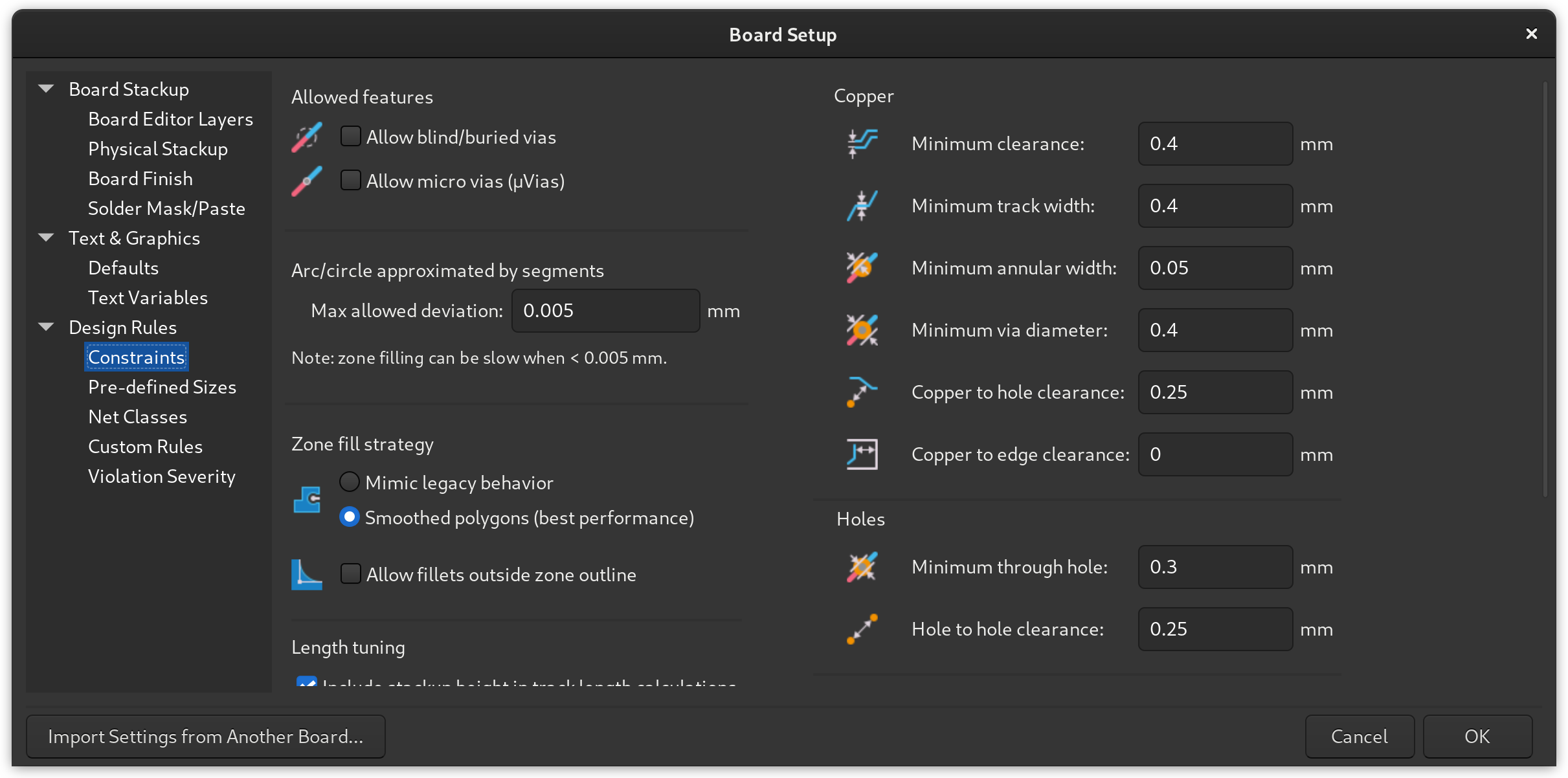Click the minimum track width icon
This screenshot has width=1568, height=778.
862,206
